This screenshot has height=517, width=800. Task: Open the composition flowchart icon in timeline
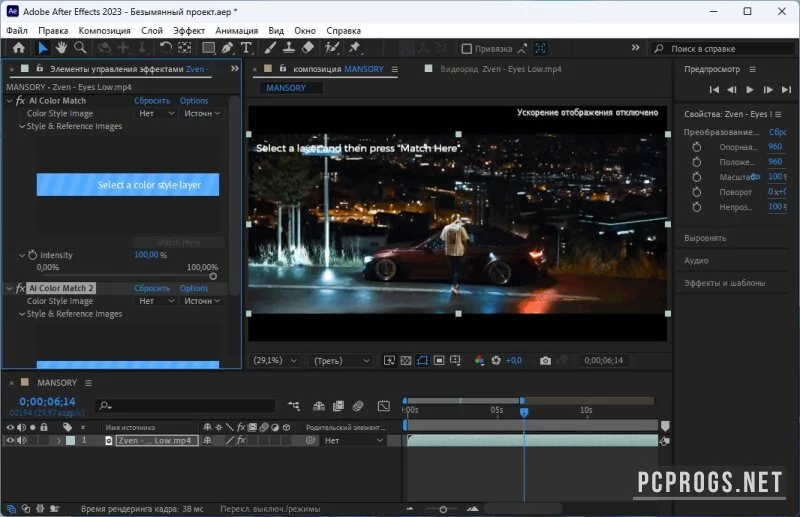pos(293,406)
